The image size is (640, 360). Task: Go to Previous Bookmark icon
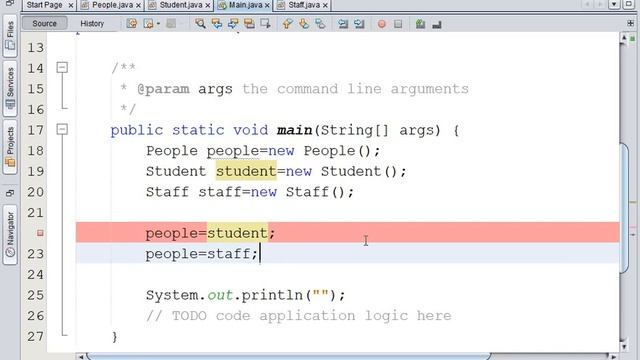coord(288,24)
